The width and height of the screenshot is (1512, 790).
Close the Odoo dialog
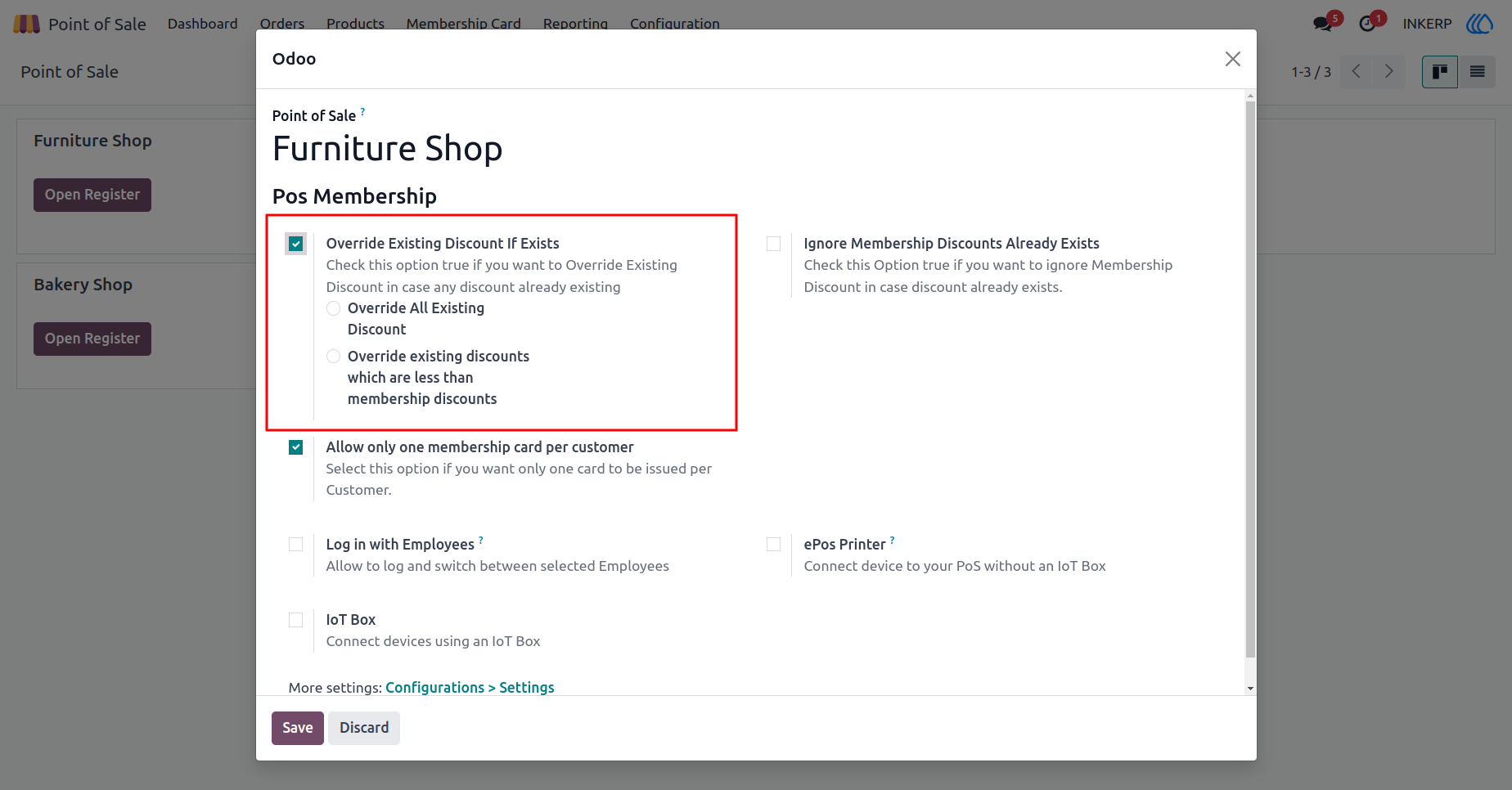coord(1232,59)
